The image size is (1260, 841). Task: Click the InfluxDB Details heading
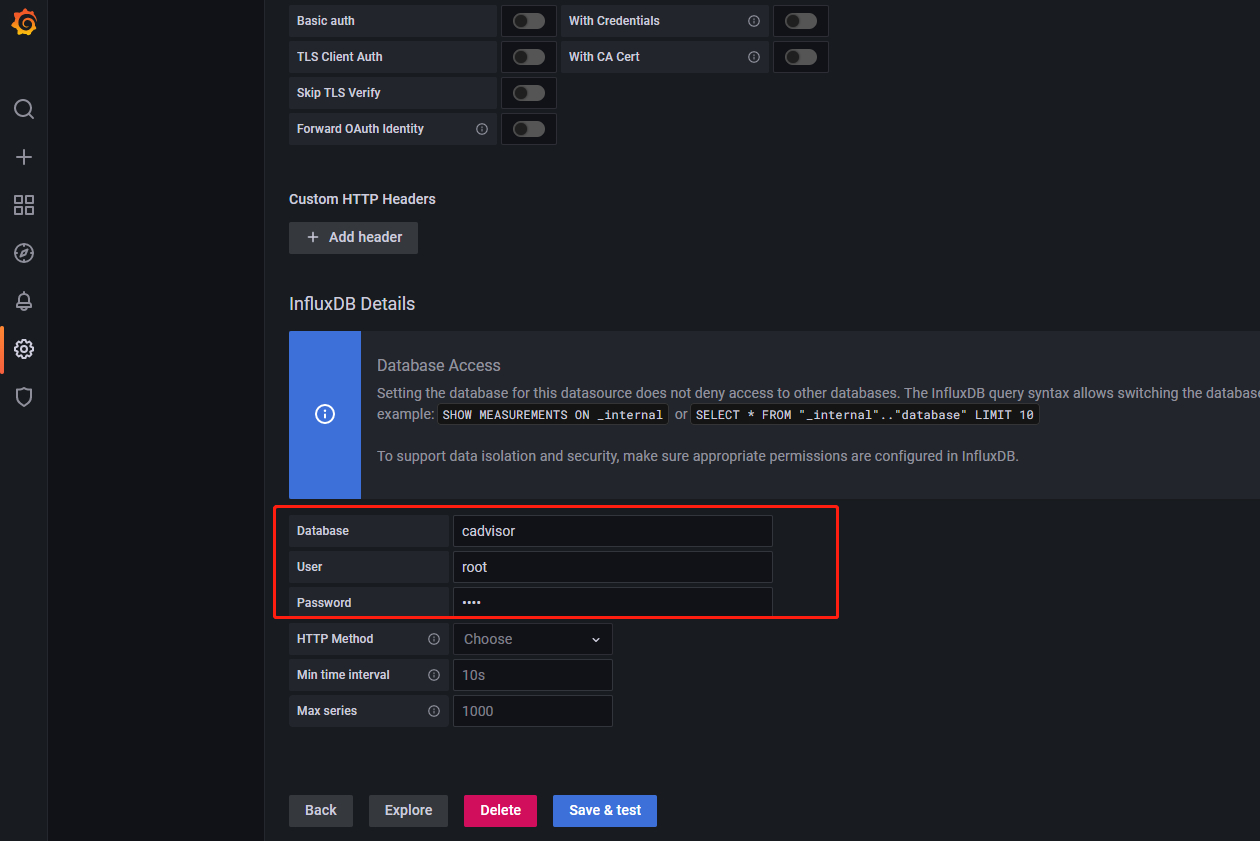352,304
